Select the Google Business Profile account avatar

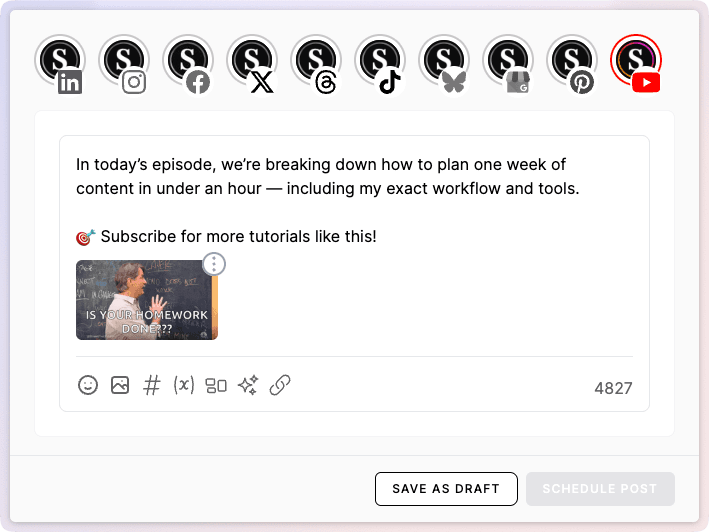508,61
